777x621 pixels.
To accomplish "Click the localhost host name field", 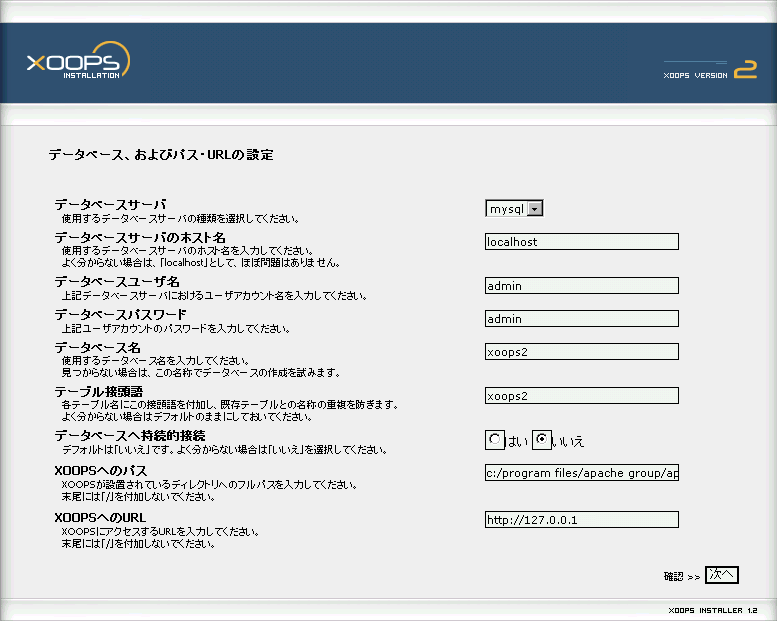I will coord(581,241).
